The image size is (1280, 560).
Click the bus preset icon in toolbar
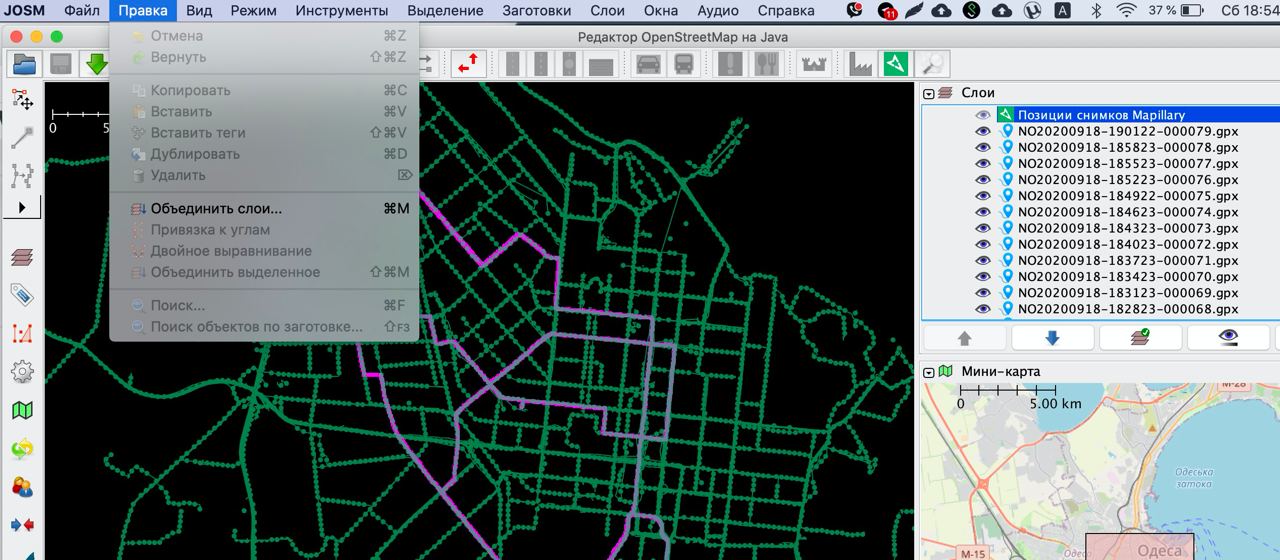[684, 64]
